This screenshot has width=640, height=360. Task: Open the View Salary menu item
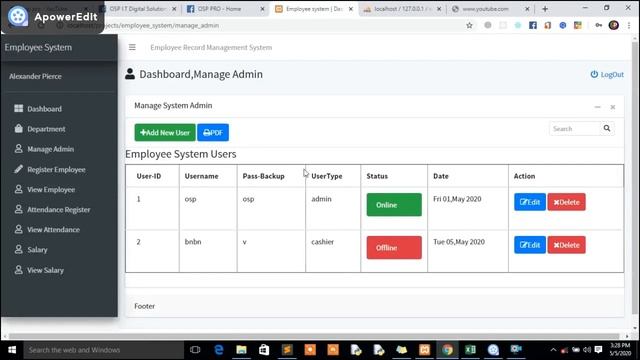[45, 270]
